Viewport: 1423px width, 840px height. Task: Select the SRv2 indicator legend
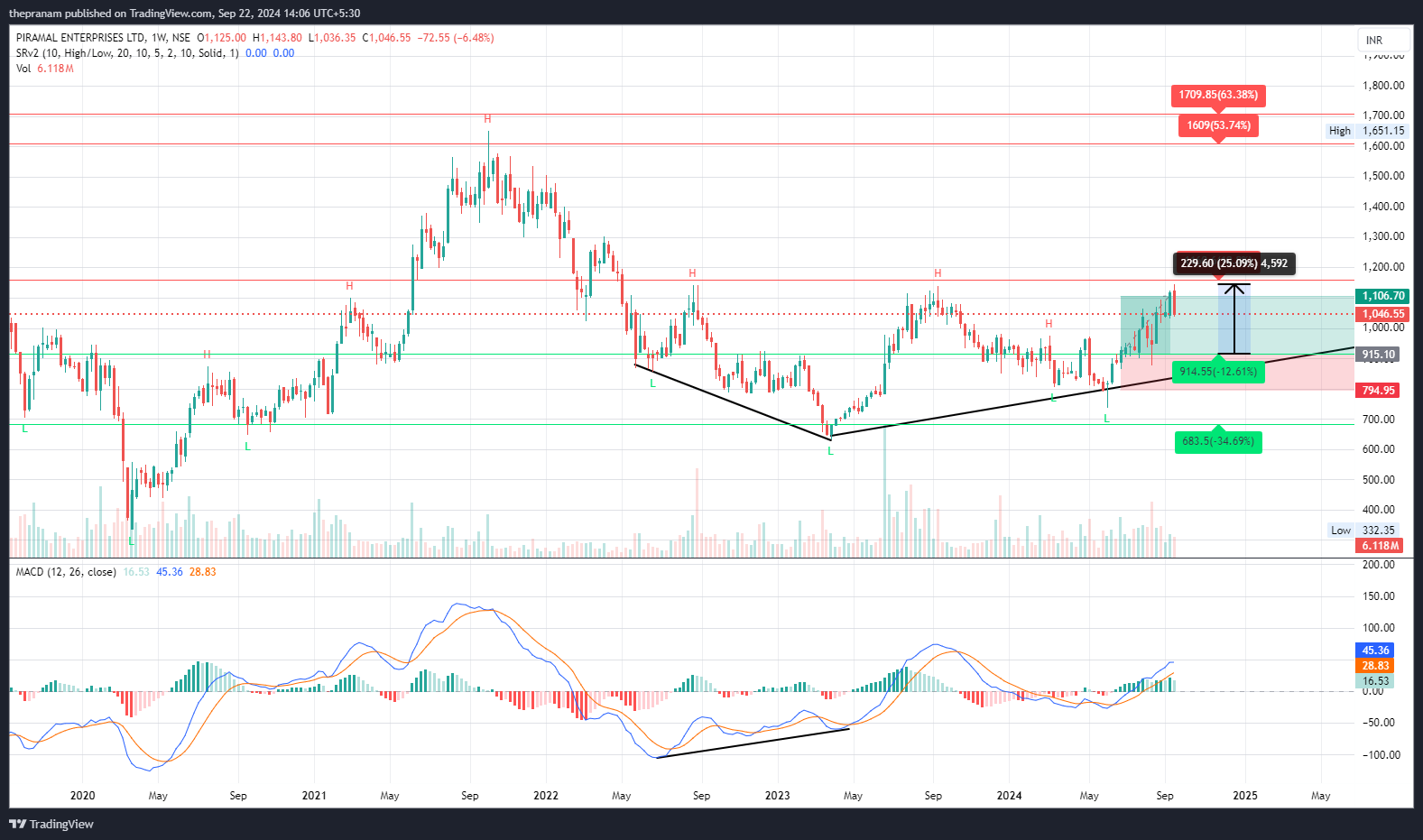pyautogui.click(x=127, y=53)
